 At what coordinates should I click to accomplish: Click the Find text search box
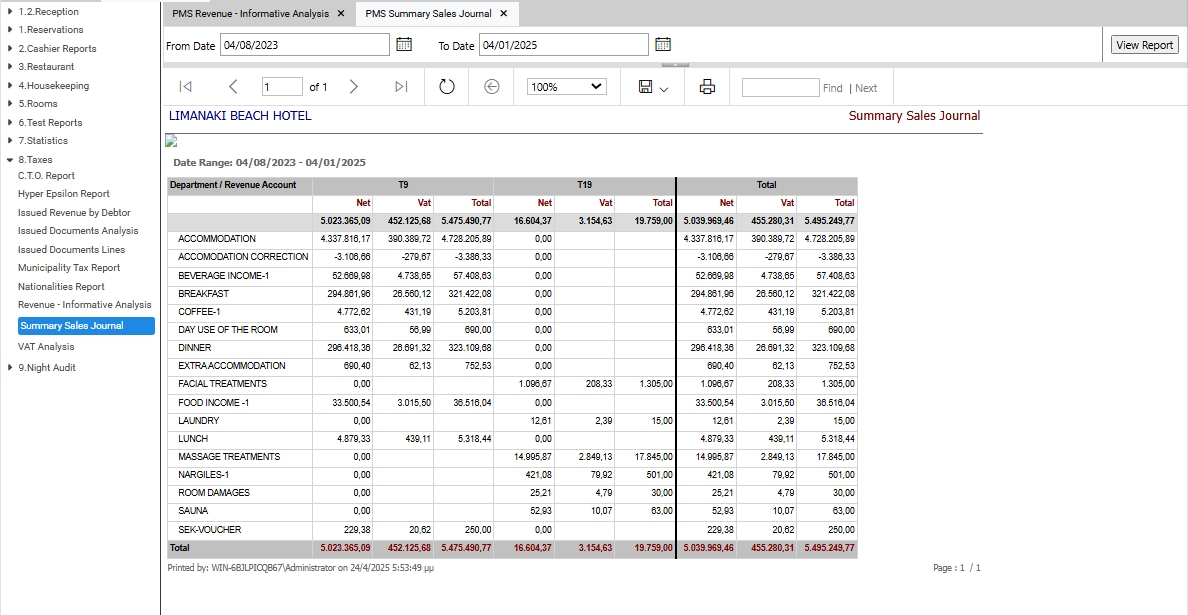(x=780, y=87)
